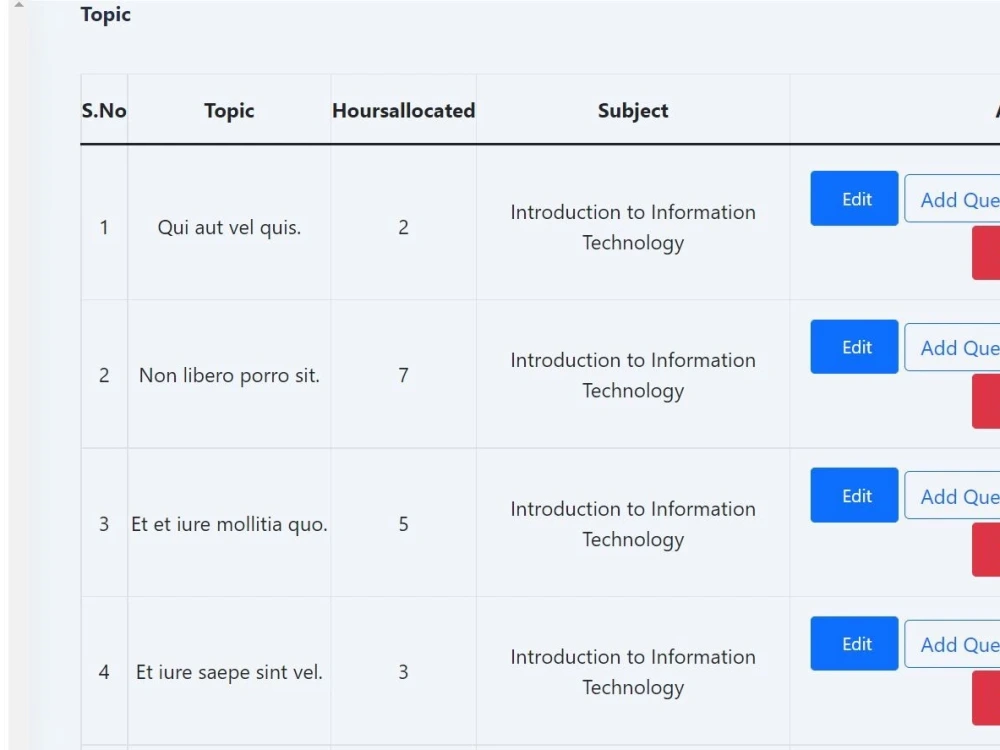Click the Topic column header
This screenshot has width=1000, height=750.
(228, 110)
